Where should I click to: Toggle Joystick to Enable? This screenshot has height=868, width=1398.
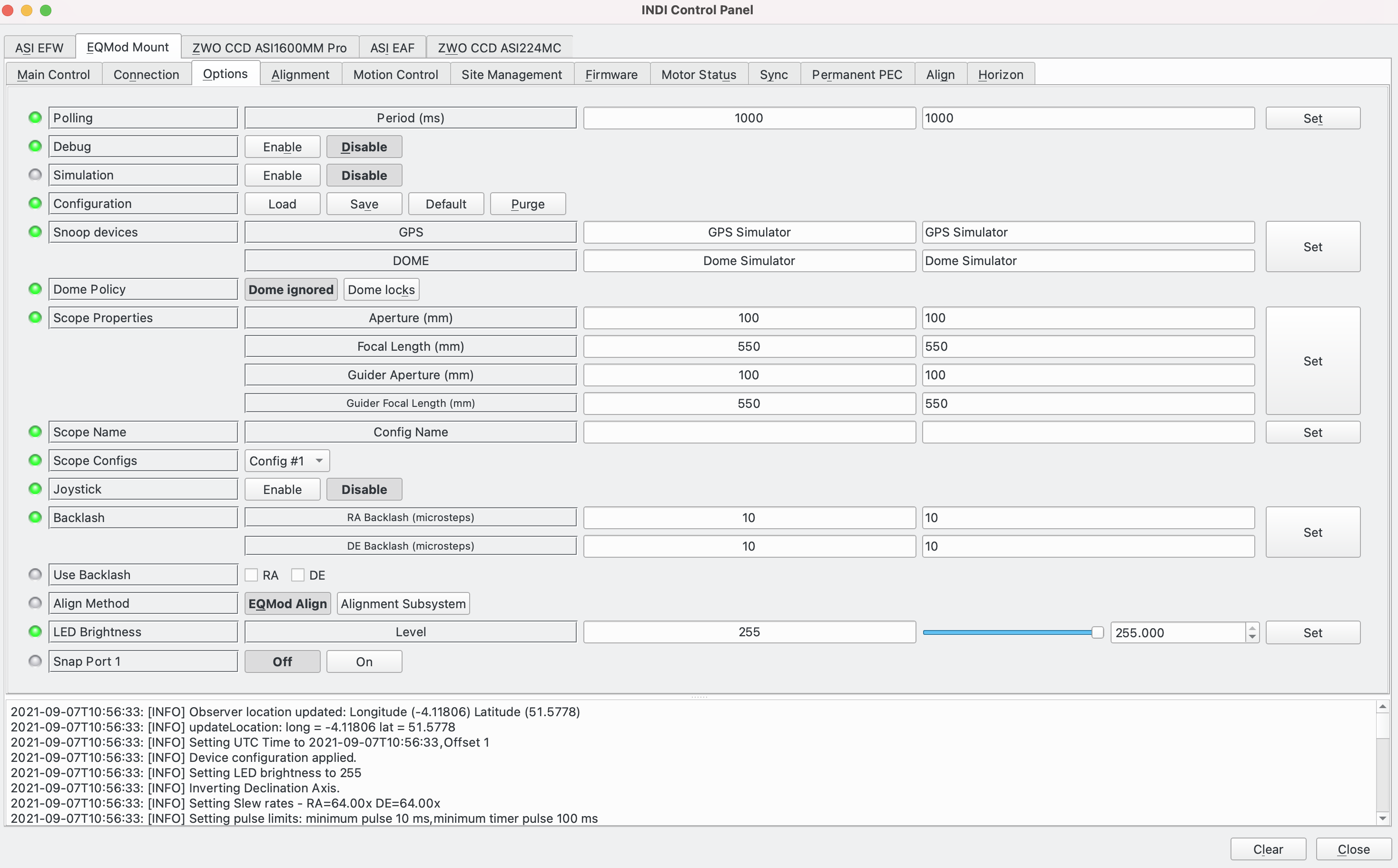point(282,489)
